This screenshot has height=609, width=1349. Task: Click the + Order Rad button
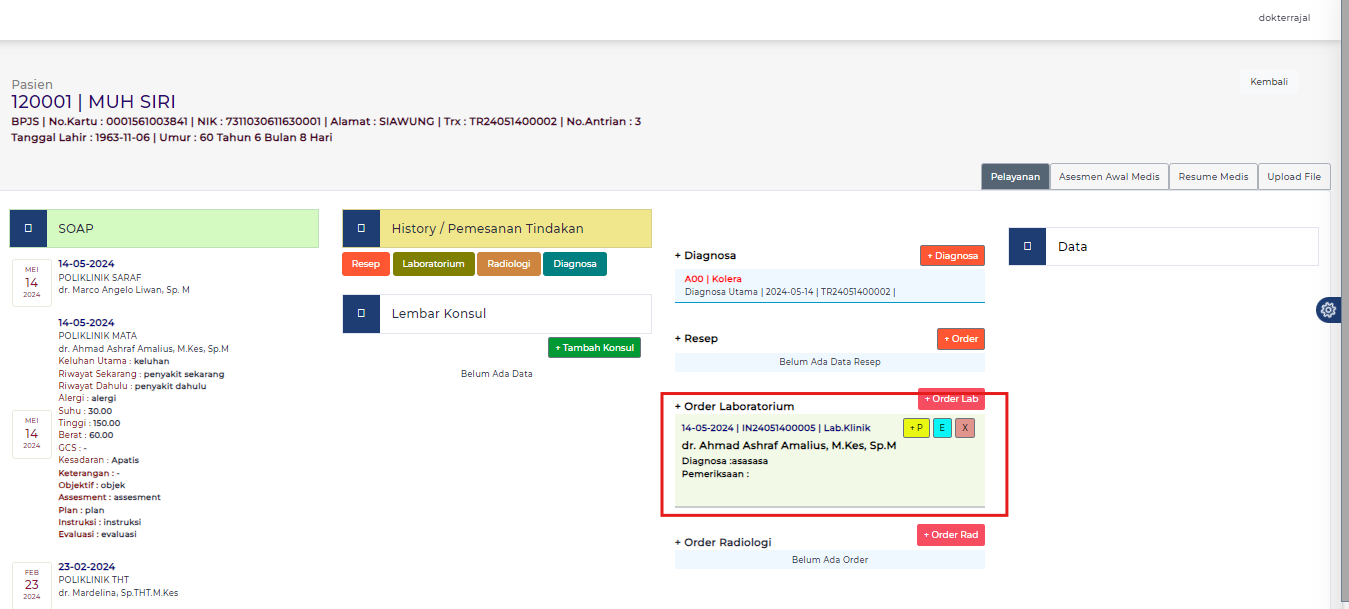pyautogui.click(x=950, y=535)
